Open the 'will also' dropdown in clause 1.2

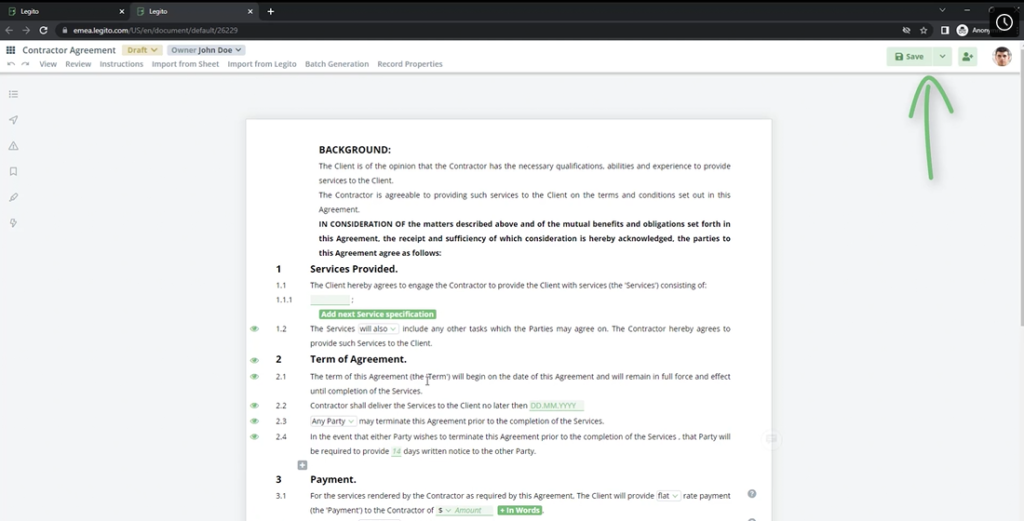point(377,329)
